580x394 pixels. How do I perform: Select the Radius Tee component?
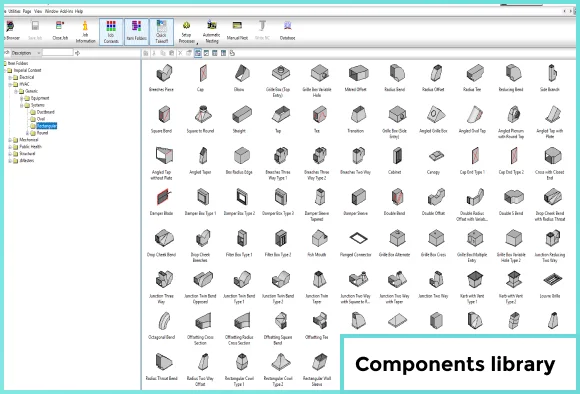pos(472,78)
